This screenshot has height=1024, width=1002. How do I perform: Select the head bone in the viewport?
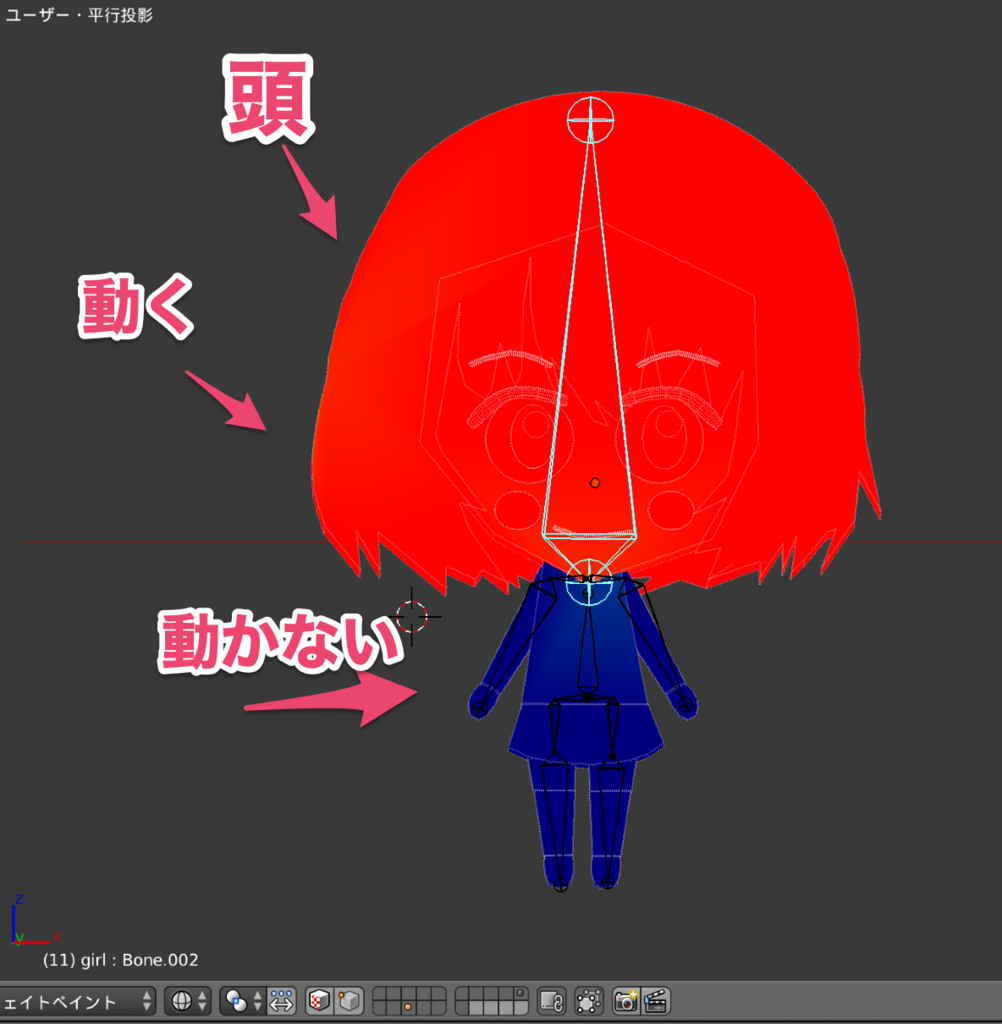pos(590,350)
